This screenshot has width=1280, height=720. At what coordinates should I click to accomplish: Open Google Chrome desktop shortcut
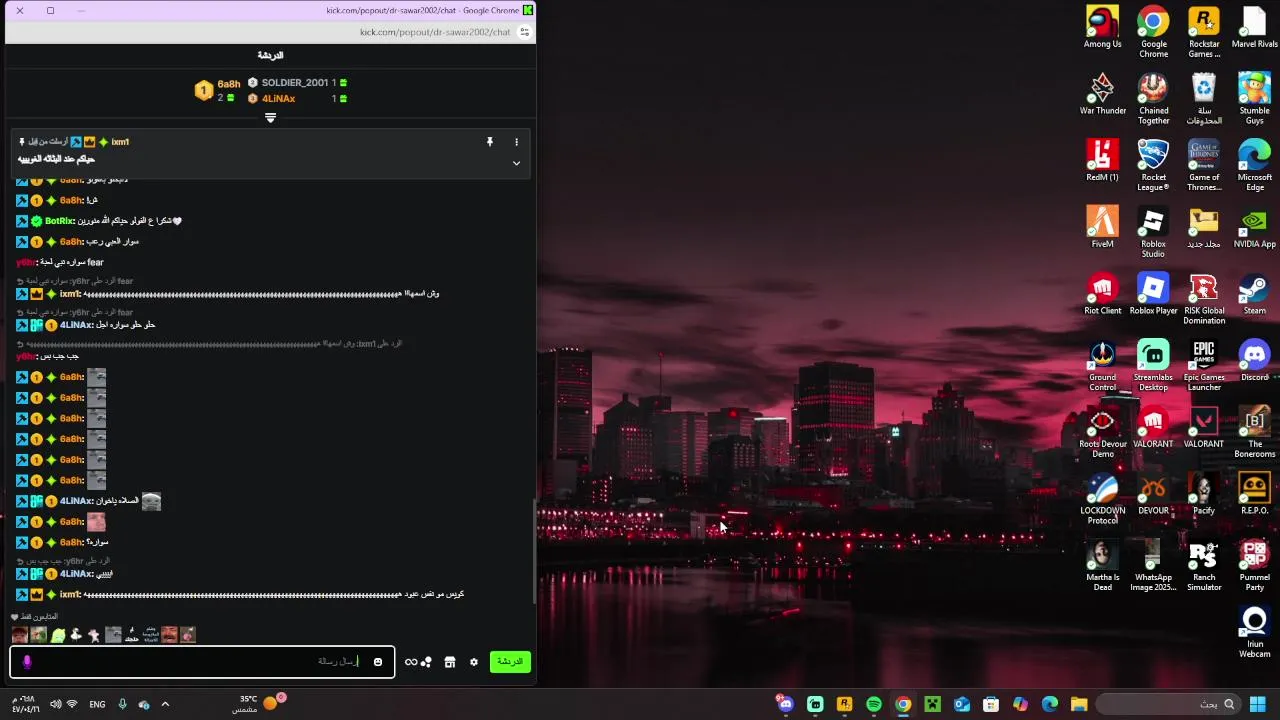(x=1154, y=32)
